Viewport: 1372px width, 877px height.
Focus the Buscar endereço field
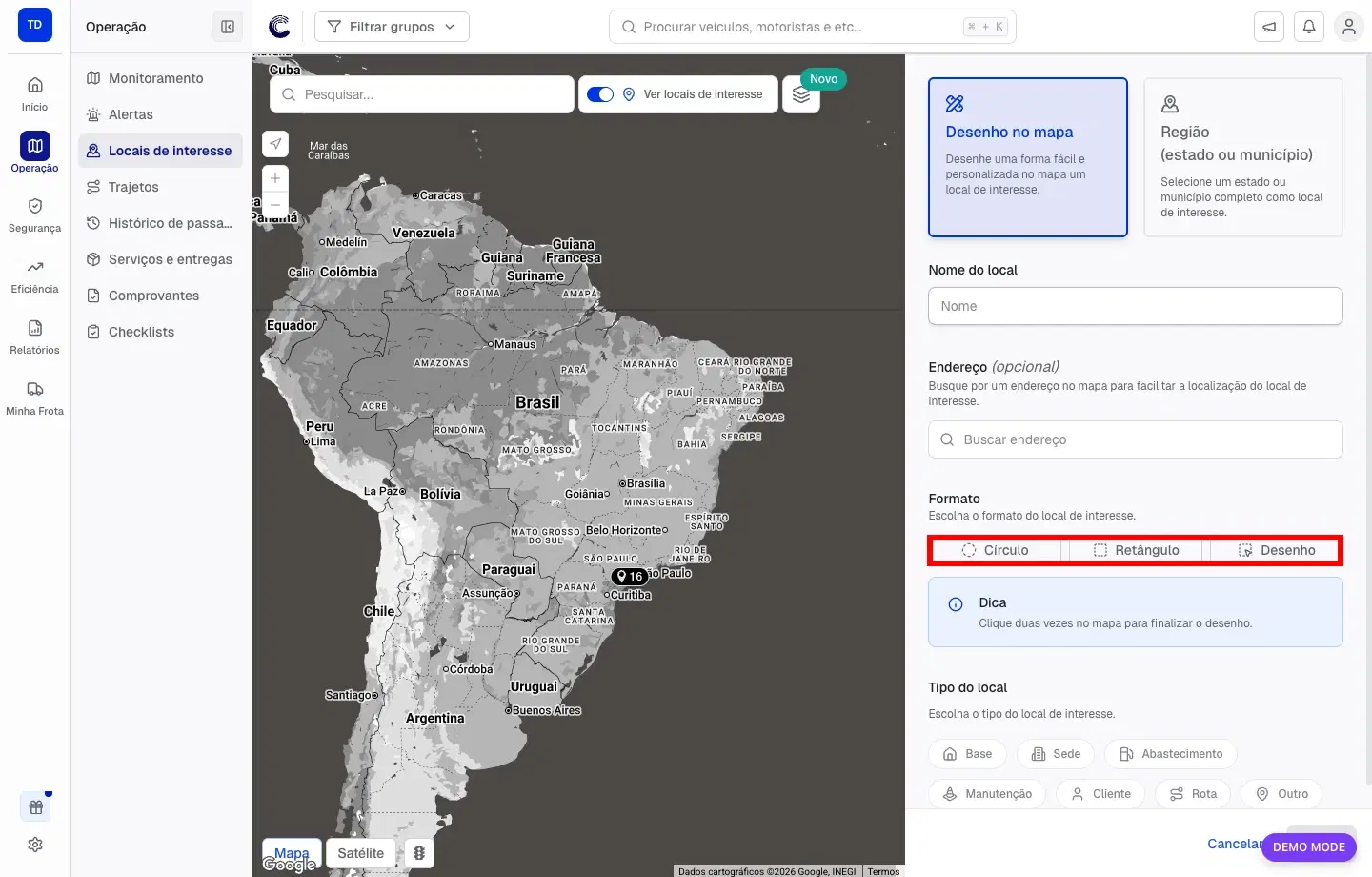[1136, 439]
